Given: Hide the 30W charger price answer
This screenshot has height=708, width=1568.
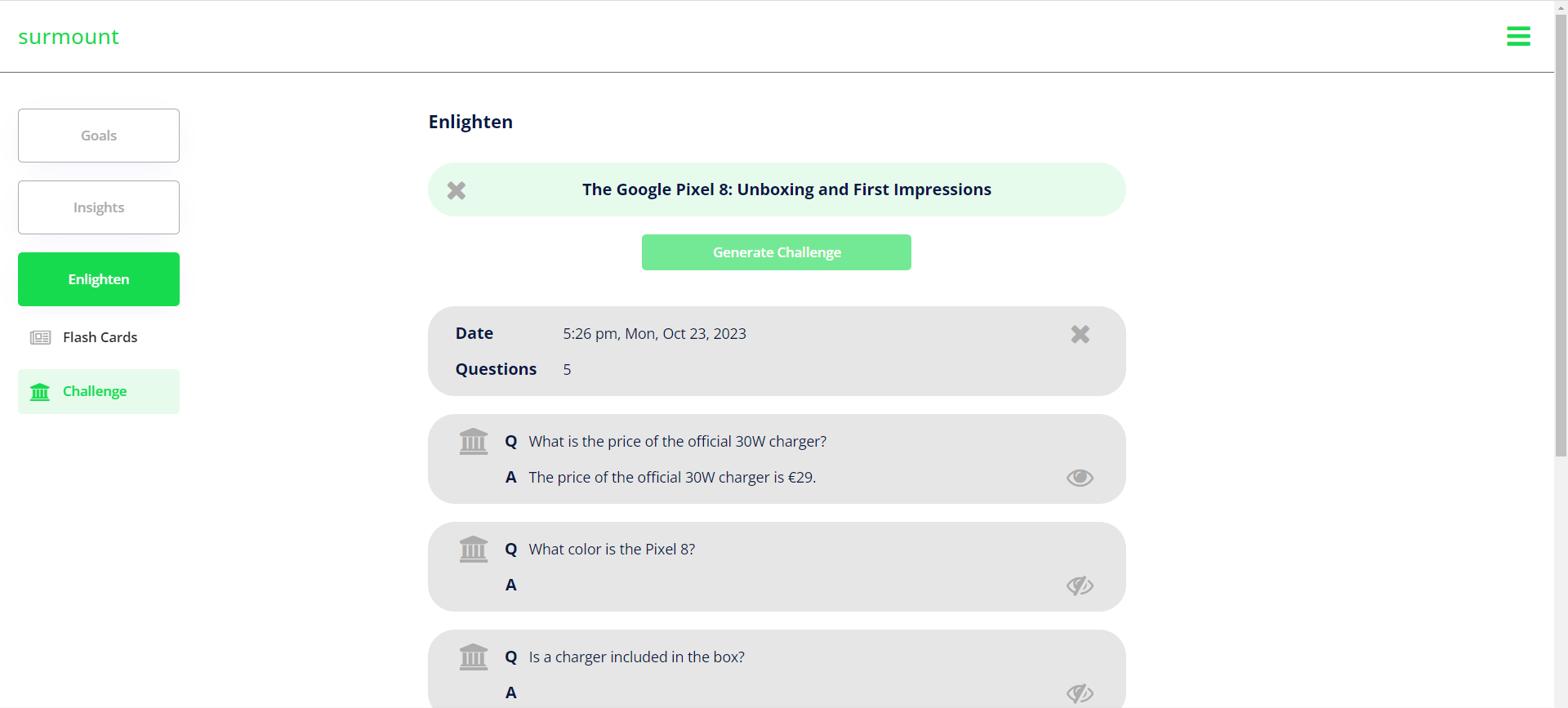Looking at the screenshot, I should pos(1080,478).
